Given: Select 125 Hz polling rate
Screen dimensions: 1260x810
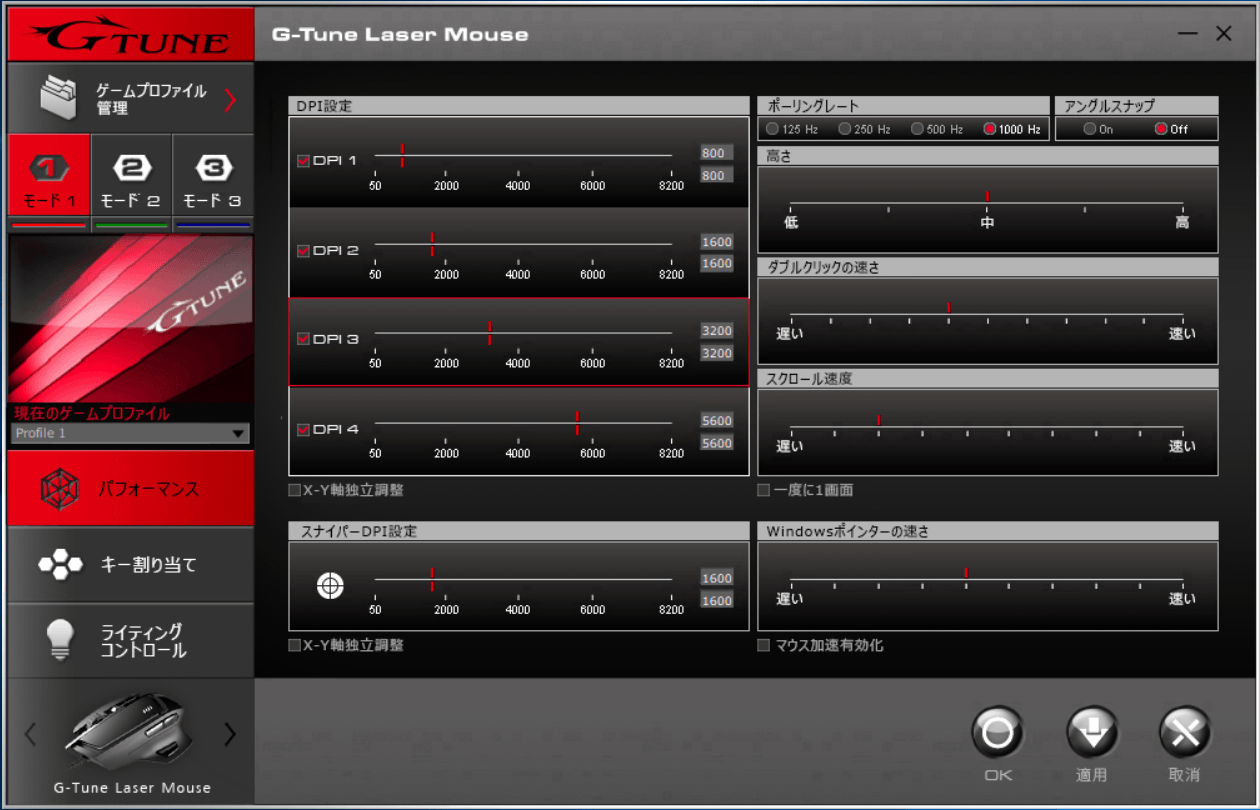Looking at the screenshot, I should coord(773,129).
